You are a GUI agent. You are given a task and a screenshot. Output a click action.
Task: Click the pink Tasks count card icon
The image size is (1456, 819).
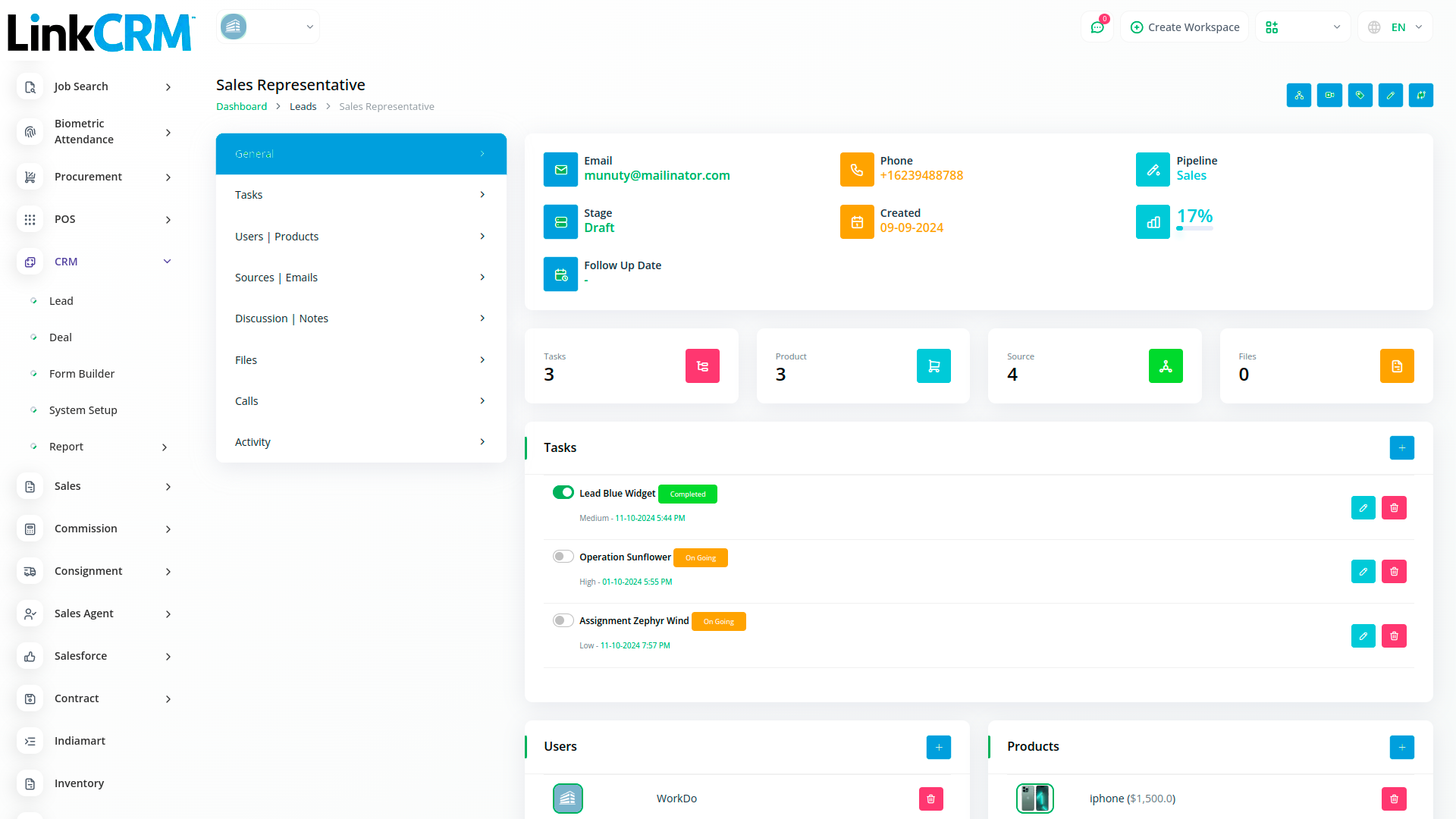(x=702, y=366)
